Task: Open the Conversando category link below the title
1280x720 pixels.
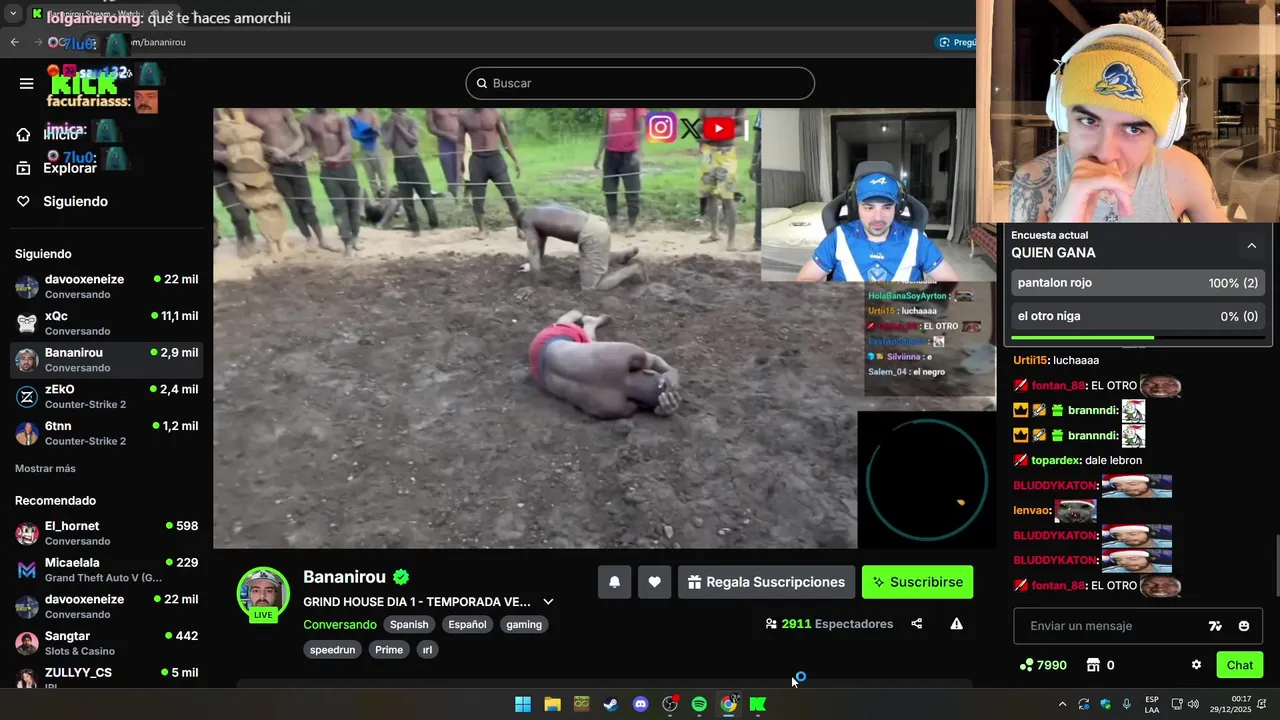Action: coord(340,624)
